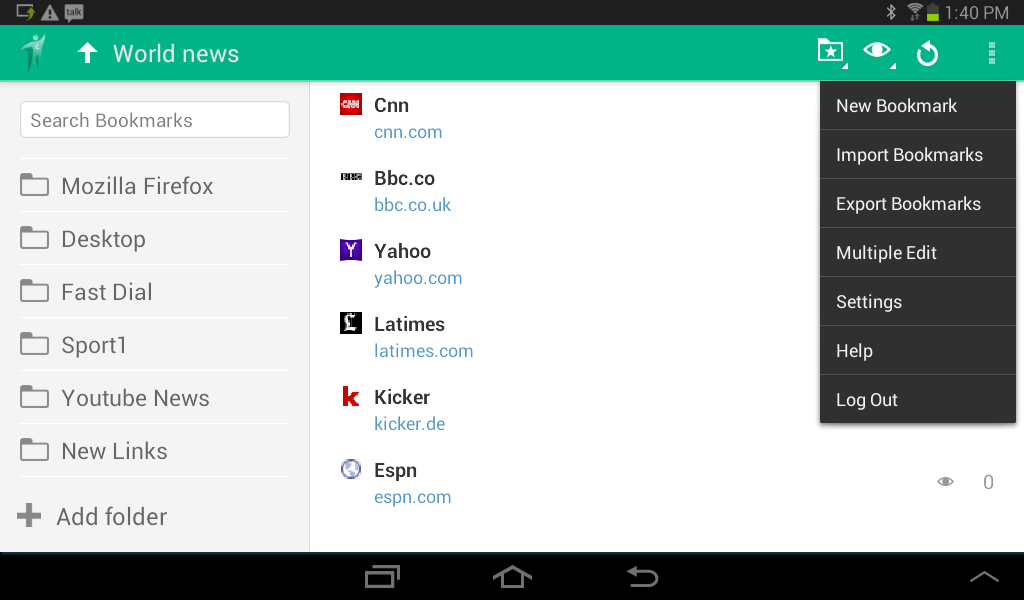
Task: Click the plus icon beside Add folder
Action: 29,515
